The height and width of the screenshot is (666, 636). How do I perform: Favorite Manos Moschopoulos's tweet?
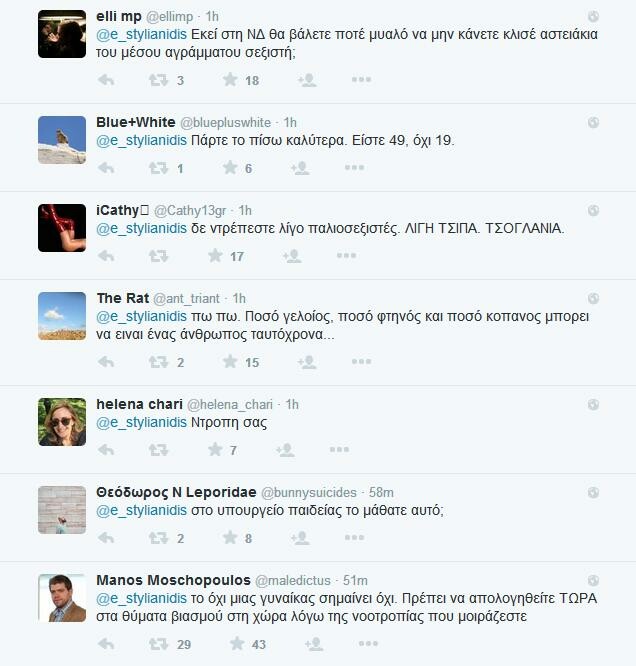237,644
